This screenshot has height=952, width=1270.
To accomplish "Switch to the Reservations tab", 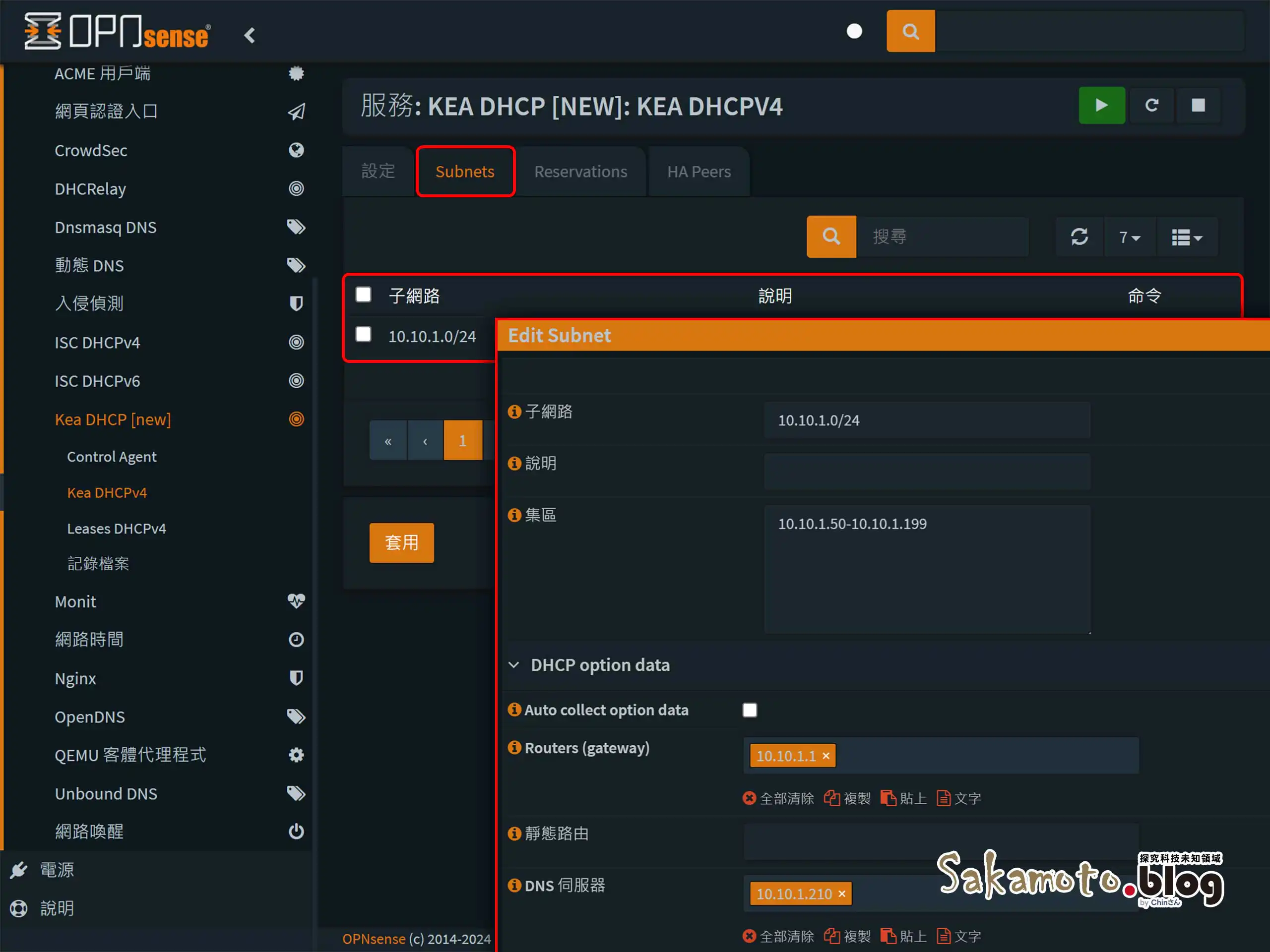I will pos(581,171).
